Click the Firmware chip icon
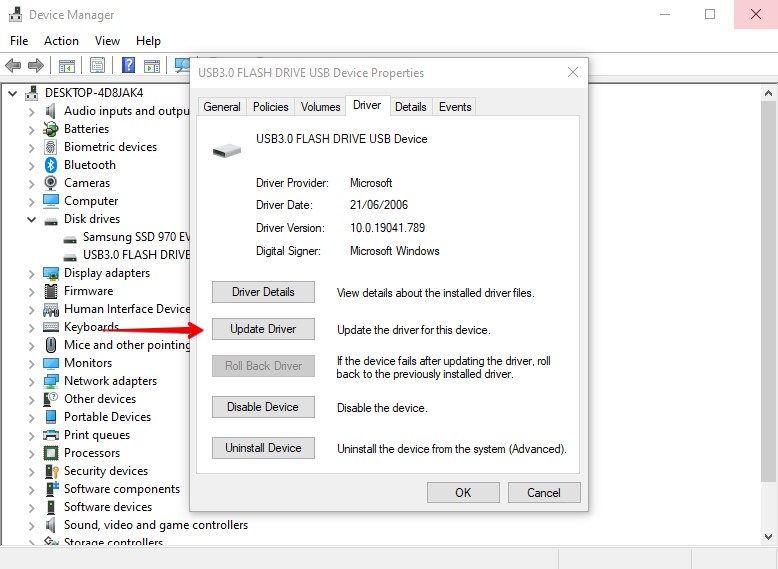The image size is (778, 569). pyautogui.click(x=51, y=291)
